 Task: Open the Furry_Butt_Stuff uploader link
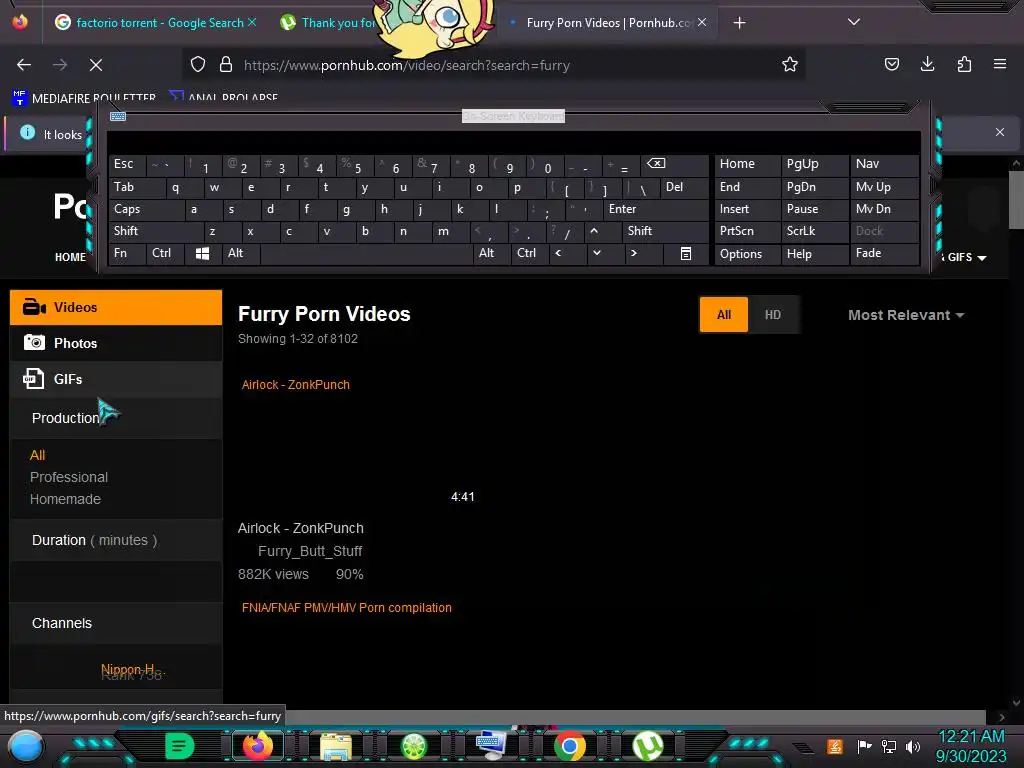(x=310, y=551)
